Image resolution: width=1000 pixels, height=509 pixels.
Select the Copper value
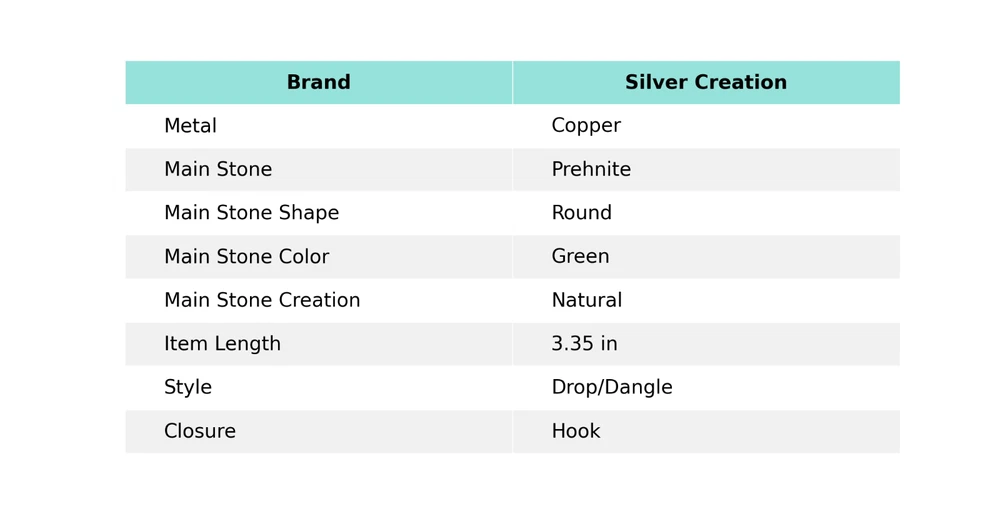tap(585, 126)
